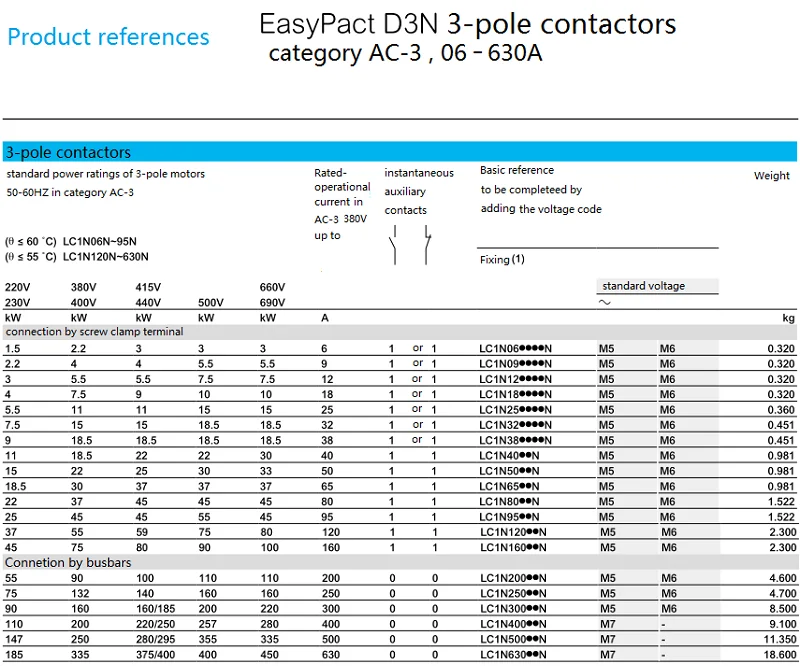Click the 'A' current unit header
800x666 pixels.
click(325, 318)
